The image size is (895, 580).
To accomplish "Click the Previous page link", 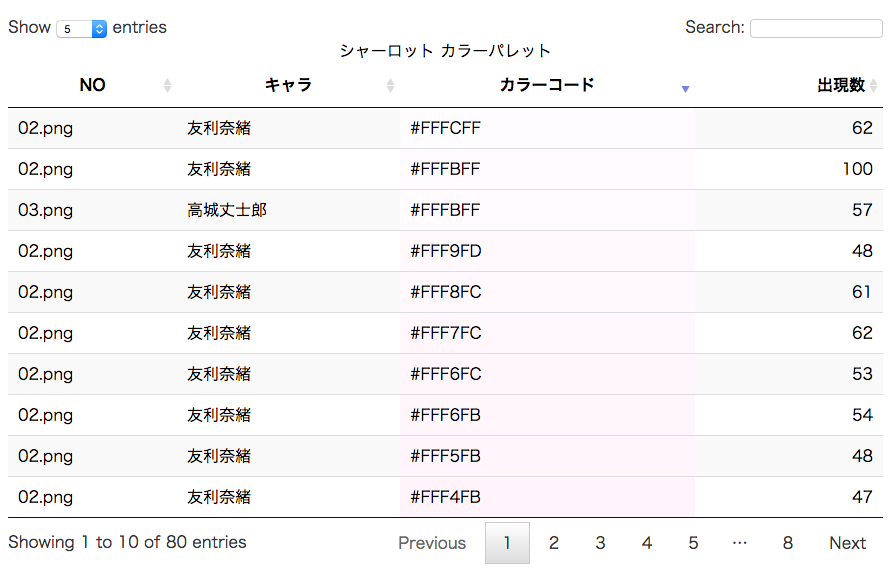I will pos(432,543).
